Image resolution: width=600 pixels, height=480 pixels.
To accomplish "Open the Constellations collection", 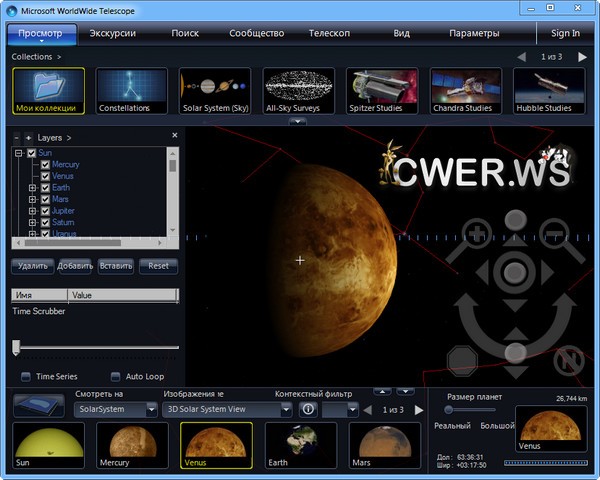I will click(131, 91).
